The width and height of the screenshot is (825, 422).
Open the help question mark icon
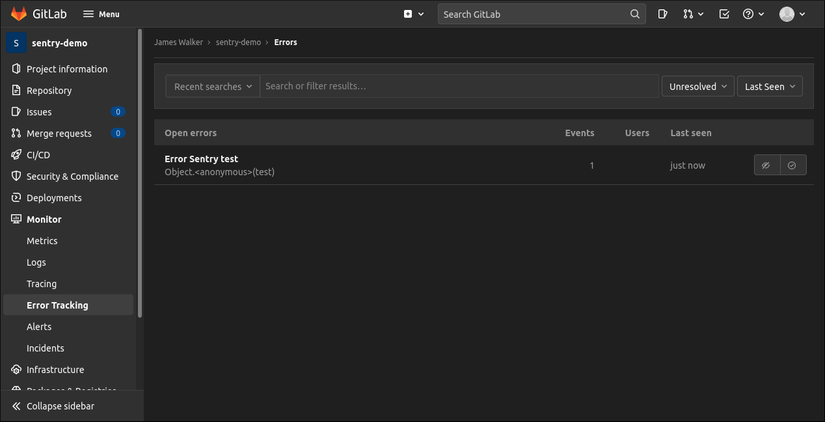tap(748, 14)
